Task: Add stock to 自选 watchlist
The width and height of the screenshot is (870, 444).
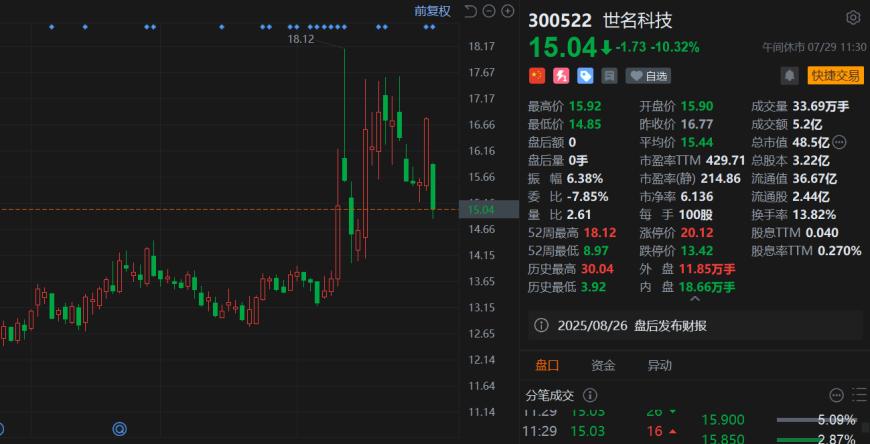Action: (648, 76)
